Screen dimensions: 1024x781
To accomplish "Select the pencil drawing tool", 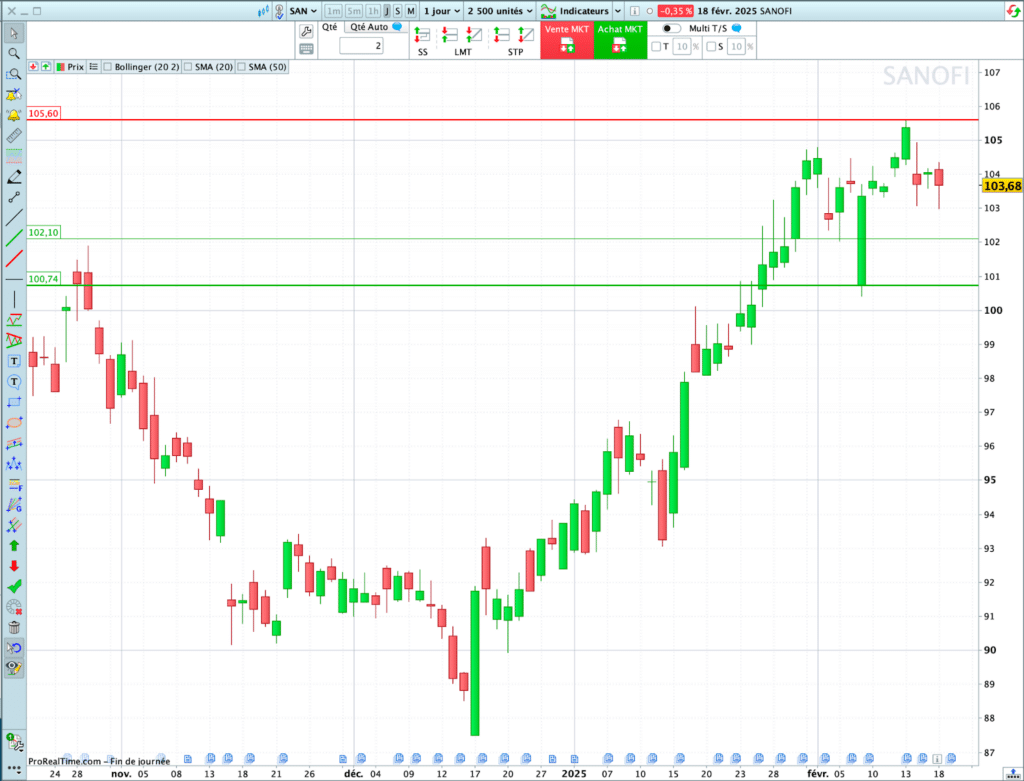I will coord(14,176).
